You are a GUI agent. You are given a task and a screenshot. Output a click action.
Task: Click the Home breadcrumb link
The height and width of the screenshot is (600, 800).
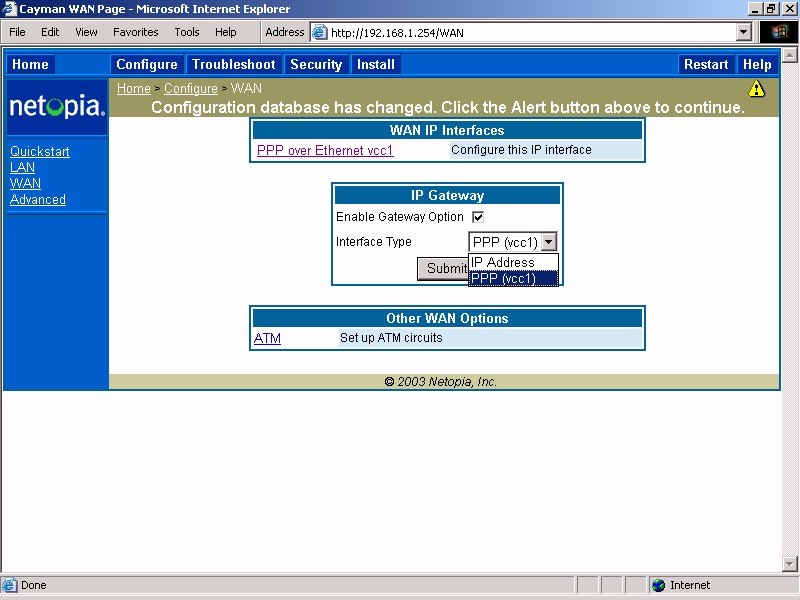point(134,89)
